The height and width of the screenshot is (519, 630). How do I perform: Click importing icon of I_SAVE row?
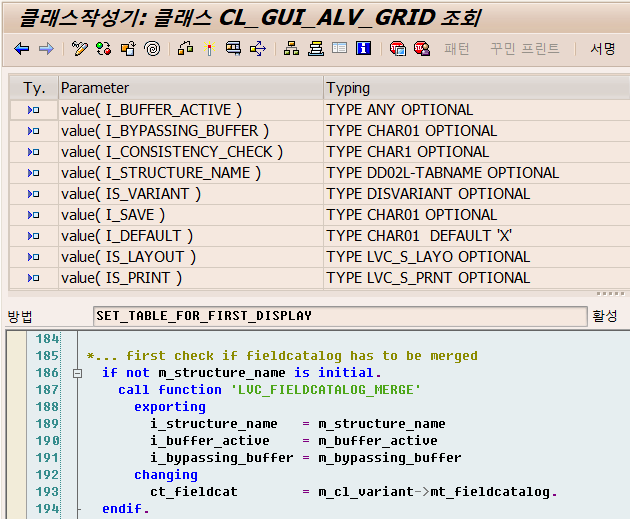coord(33,215)
